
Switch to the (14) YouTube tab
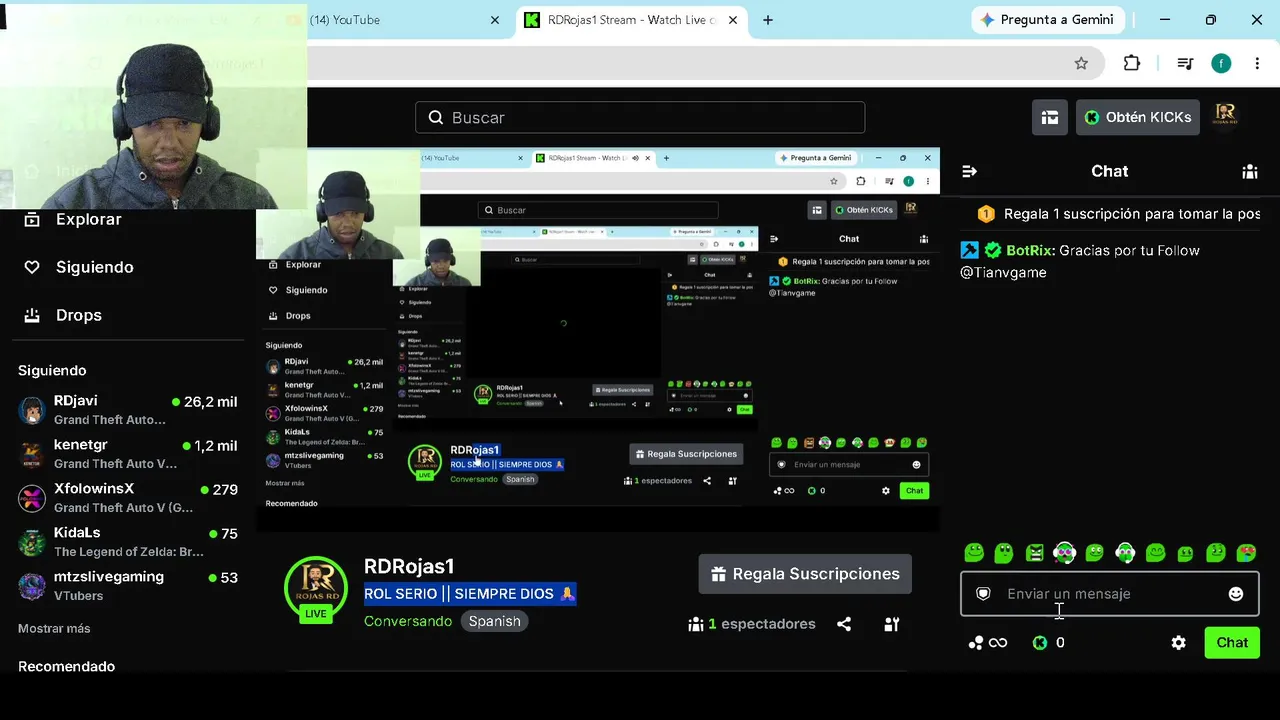396,20
